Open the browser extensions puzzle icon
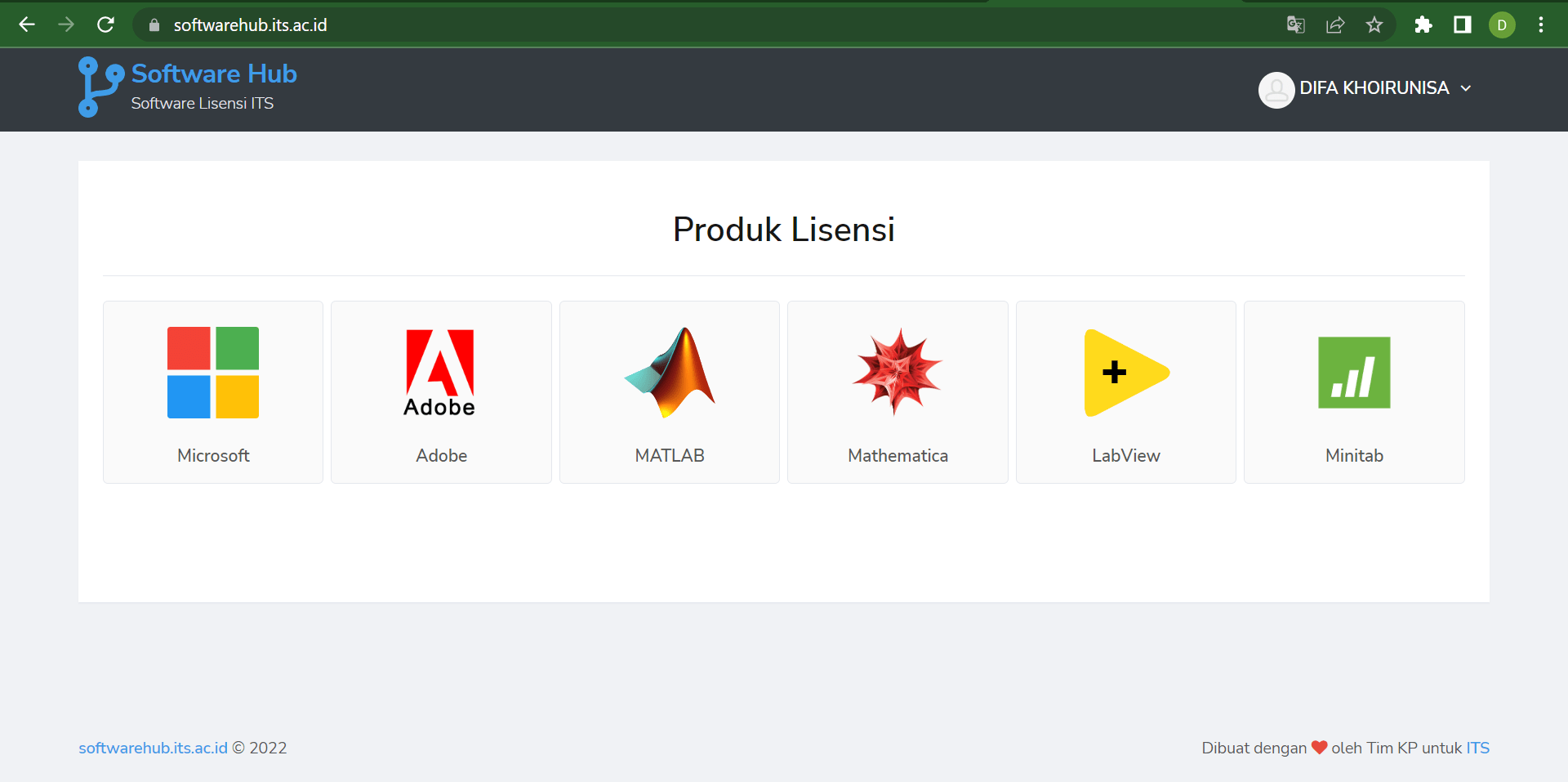The height and width of the screenshot is (782, 1568). point(1423,25)
